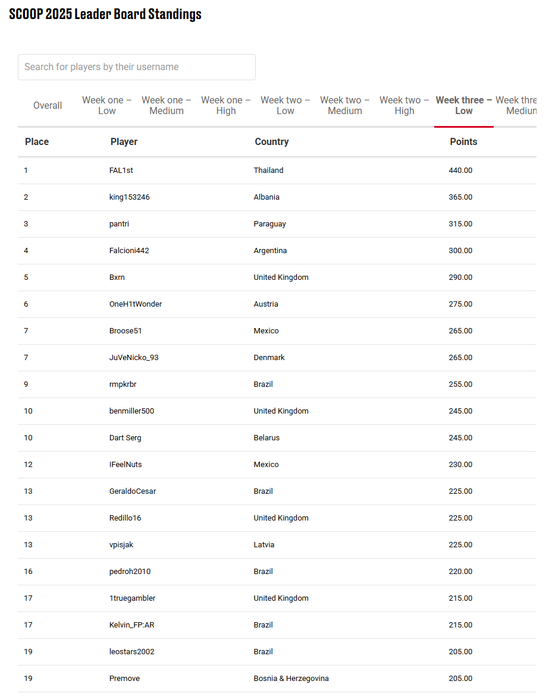Open the Week one – Low tab

point(107,105)
